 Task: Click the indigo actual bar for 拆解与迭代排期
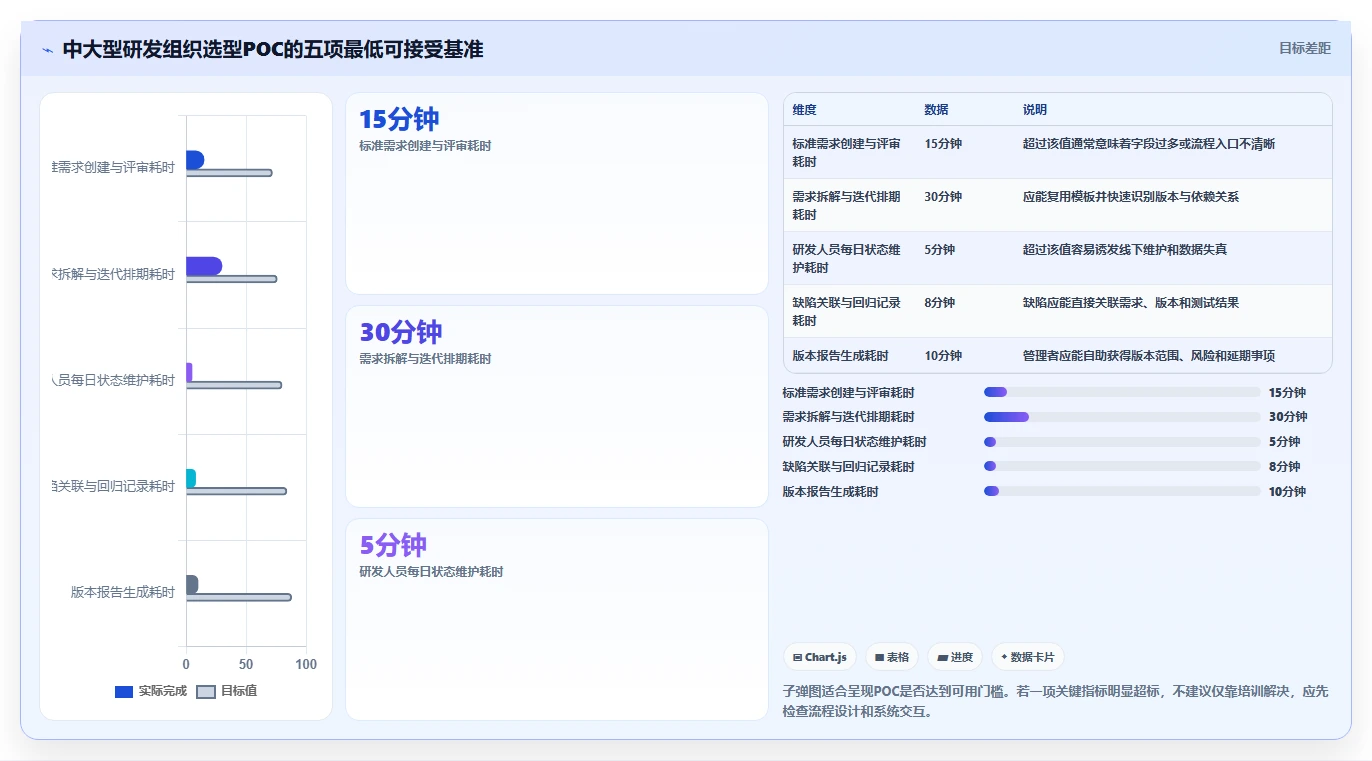(x=204, y=266)
